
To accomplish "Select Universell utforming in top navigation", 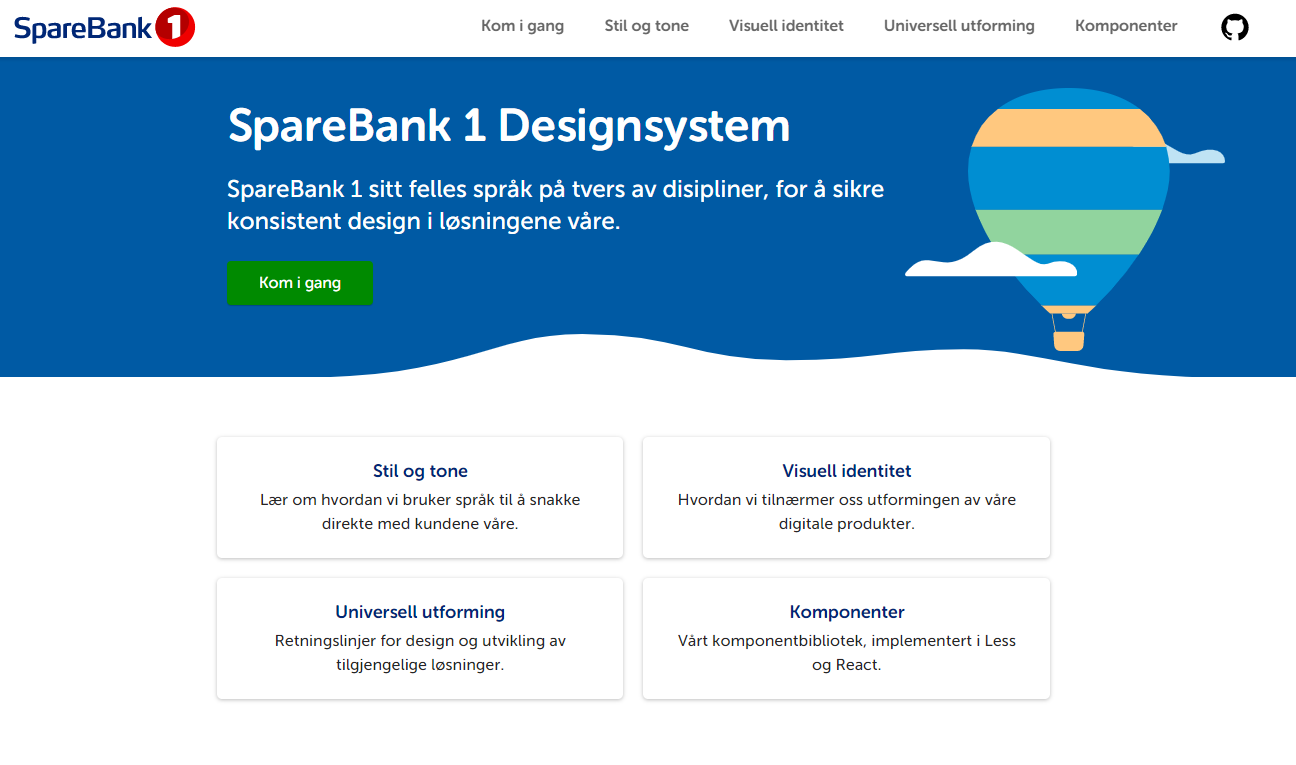I will (959, 26).
